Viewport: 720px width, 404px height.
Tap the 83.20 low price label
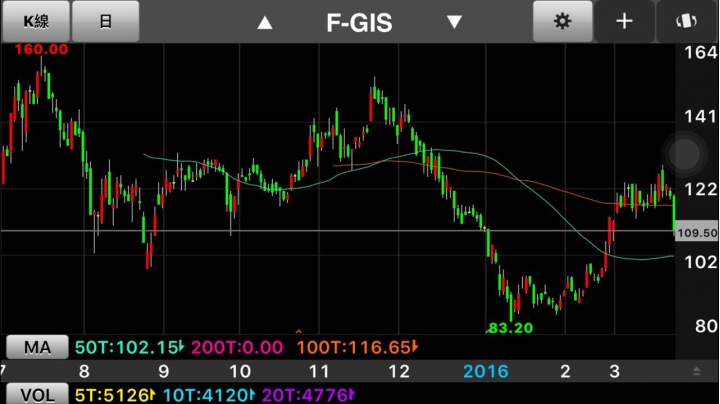pyautogui.click(x=510, y=328)
